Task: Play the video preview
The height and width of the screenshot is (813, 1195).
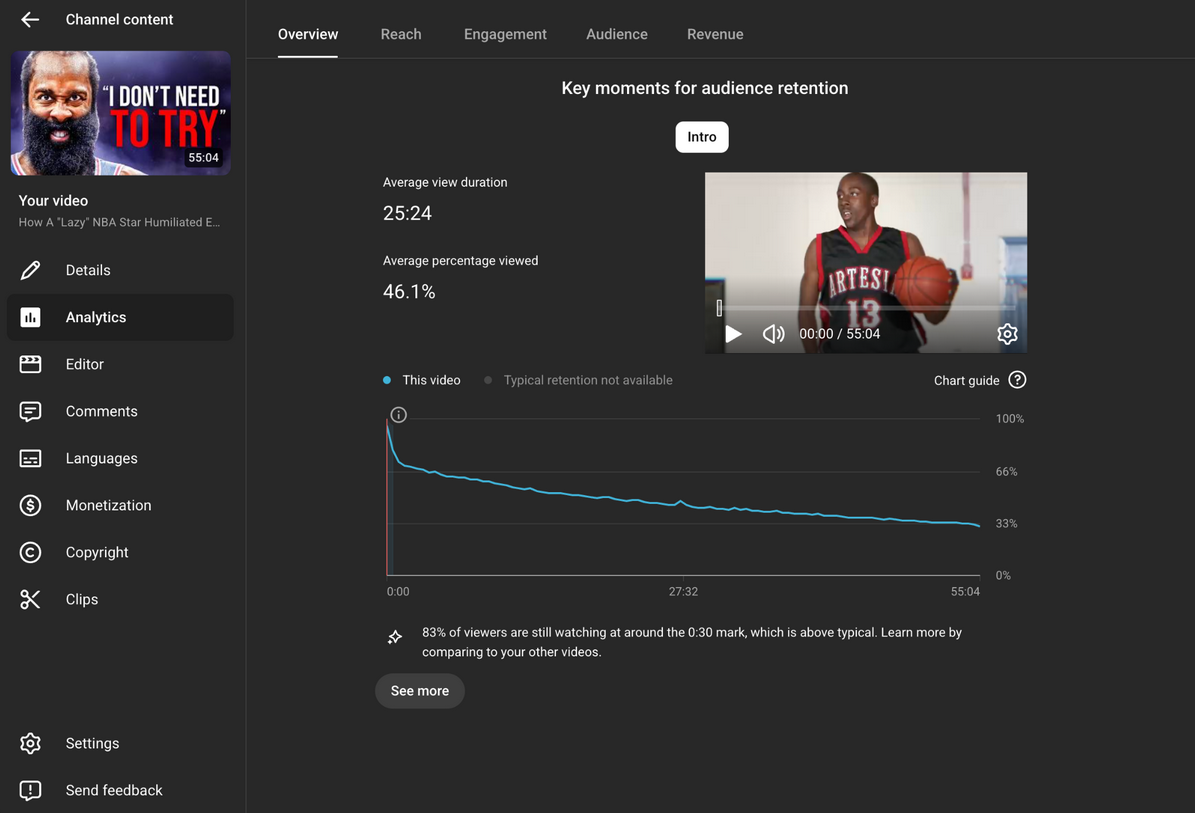Action: (733, 334)
